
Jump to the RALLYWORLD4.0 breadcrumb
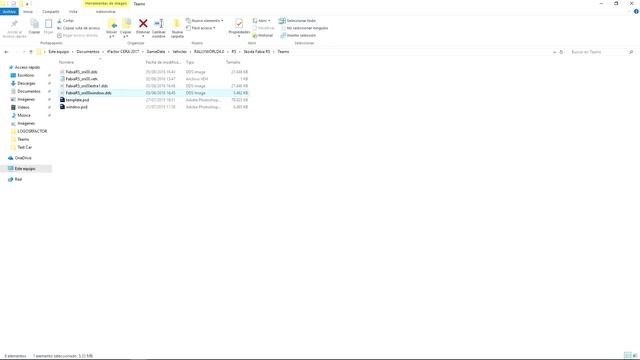click(209, 52)
